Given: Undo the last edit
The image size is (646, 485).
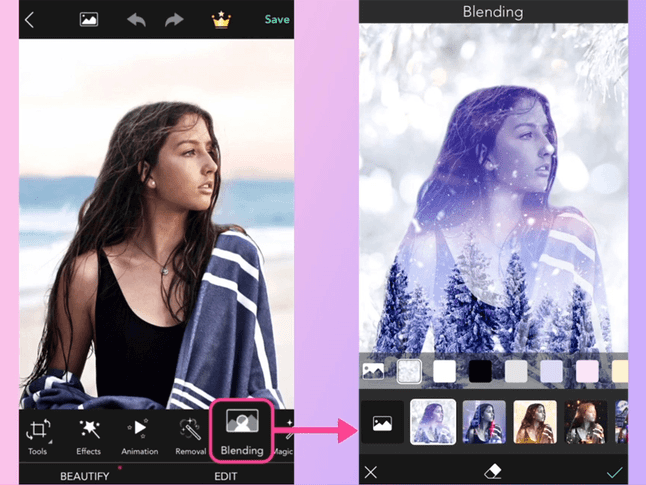Looking at the screenshot, I should click(x=135, y=19).
